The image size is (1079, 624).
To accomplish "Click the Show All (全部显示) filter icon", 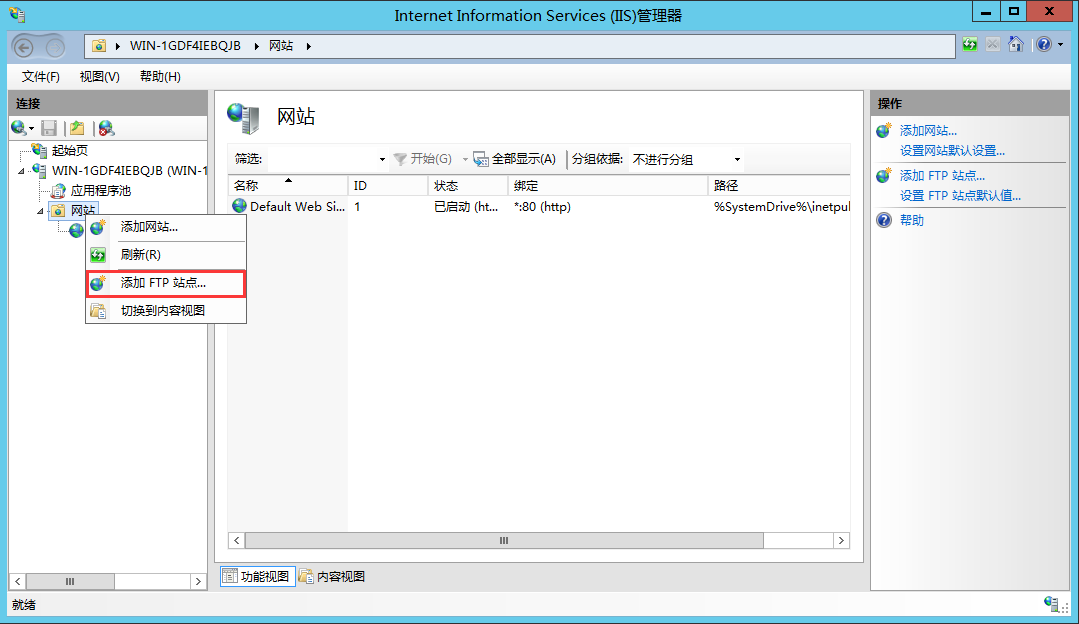I will [480, 159].
